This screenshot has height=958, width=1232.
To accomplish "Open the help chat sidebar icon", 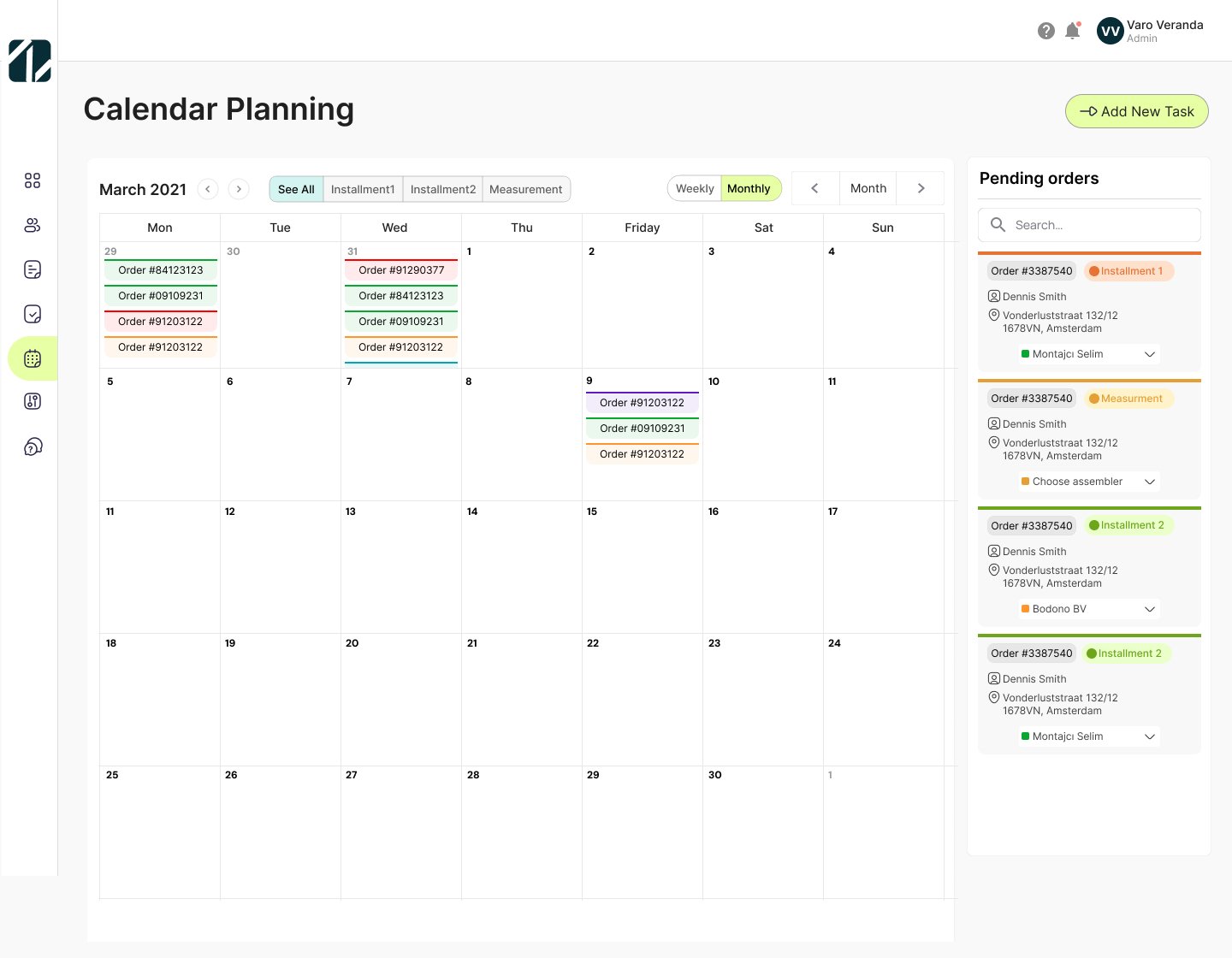I will (33, 446).
